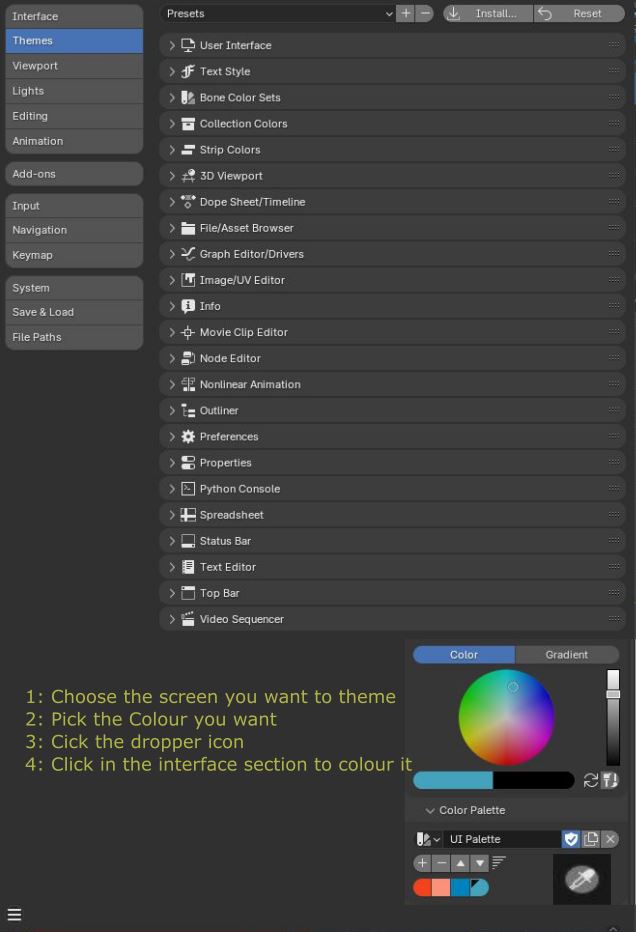This screenshot has width=636, height=932.
Task: Pick the red palette swatch
Action: pyautogui.click(x=422, y=887)
